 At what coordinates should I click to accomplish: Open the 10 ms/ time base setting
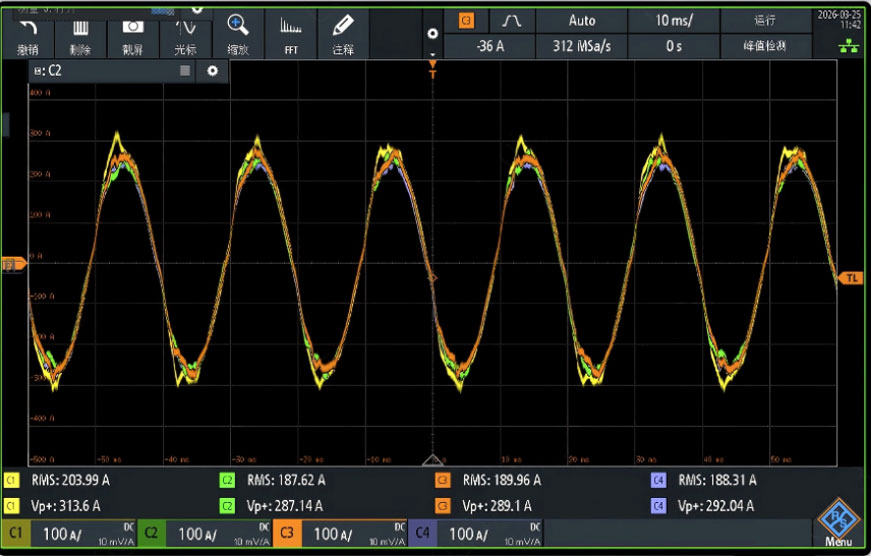click(674, 21)
